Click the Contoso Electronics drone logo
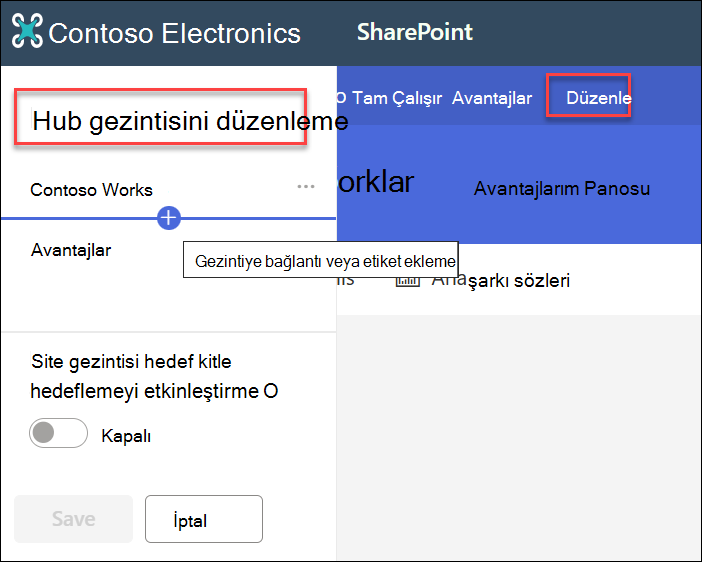The image size is (702, 562). pos(27,30)
